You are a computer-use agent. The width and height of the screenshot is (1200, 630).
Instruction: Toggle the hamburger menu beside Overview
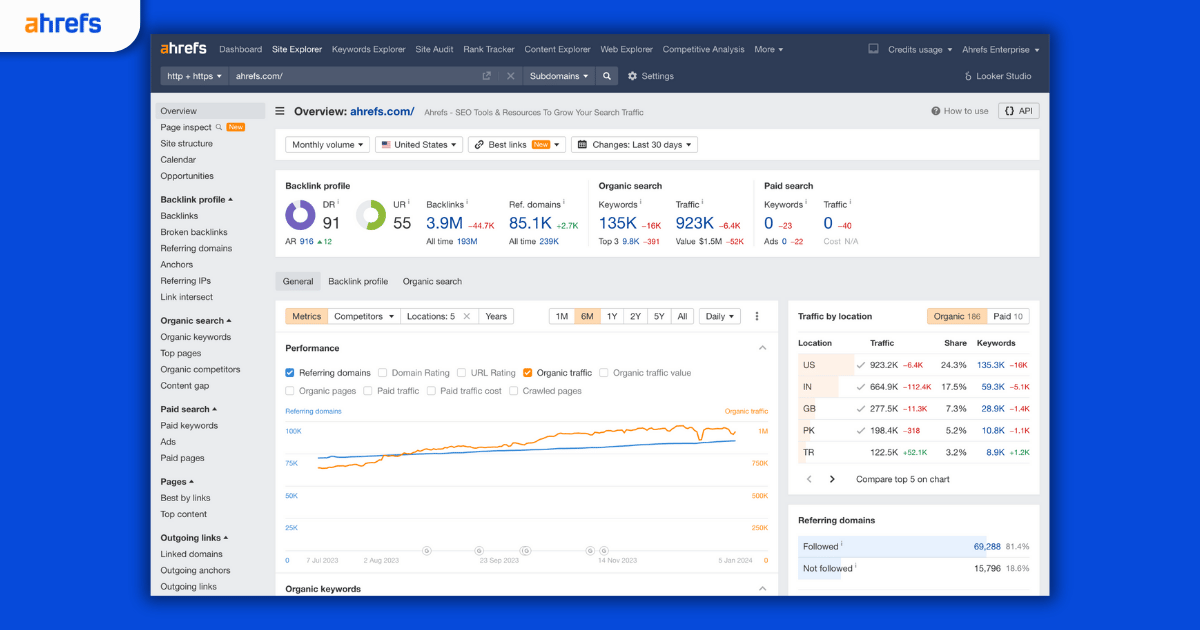tap(280, 112)
